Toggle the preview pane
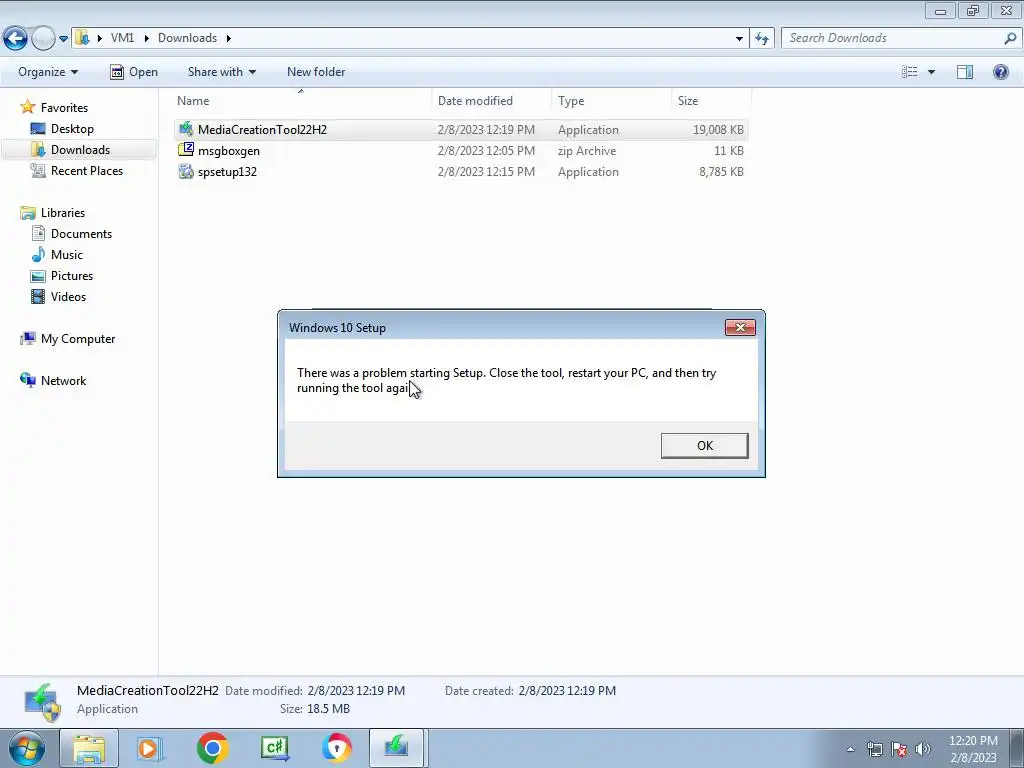 point(965,72)
